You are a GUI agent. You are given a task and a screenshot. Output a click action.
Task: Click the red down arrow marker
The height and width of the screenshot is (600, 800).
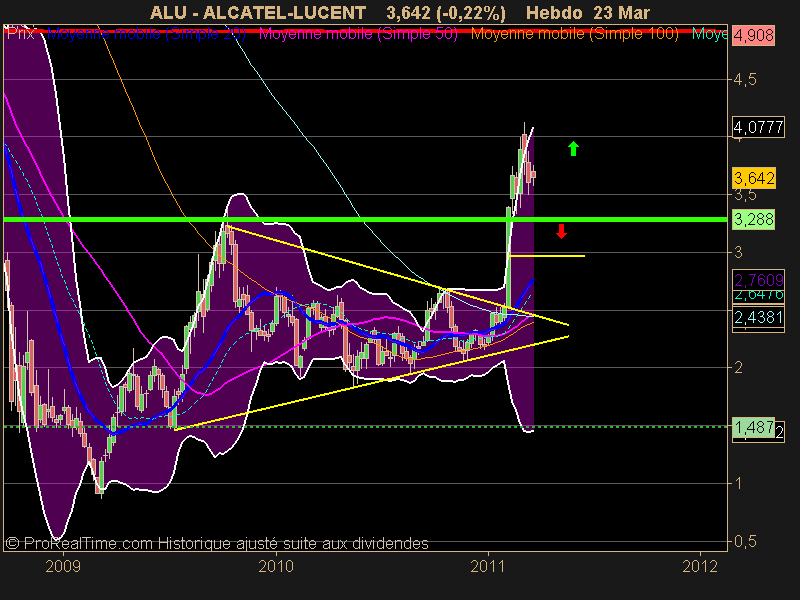pos(561,232)
